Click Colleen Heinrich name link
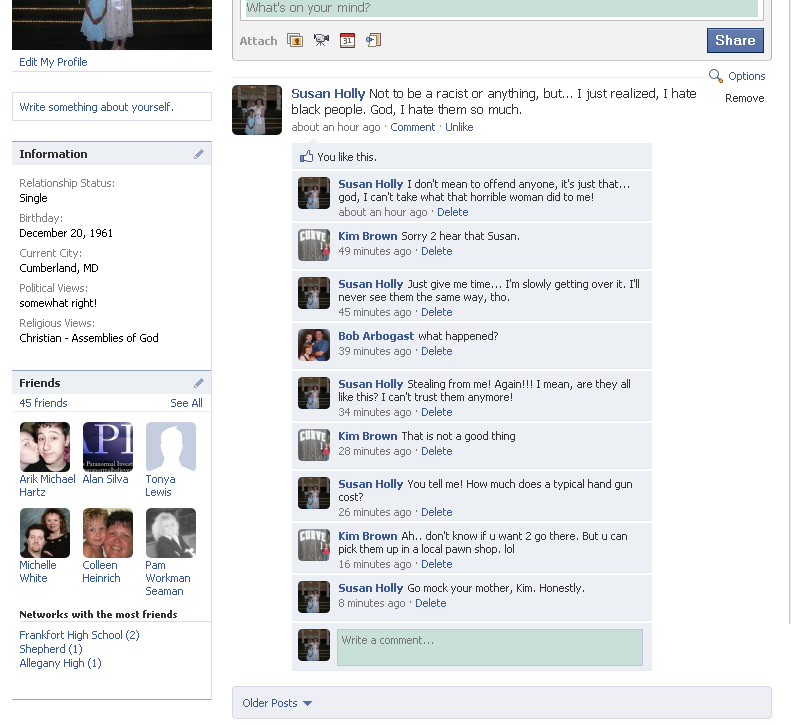The height and width of the screenshot is (725, 791). 101,572
